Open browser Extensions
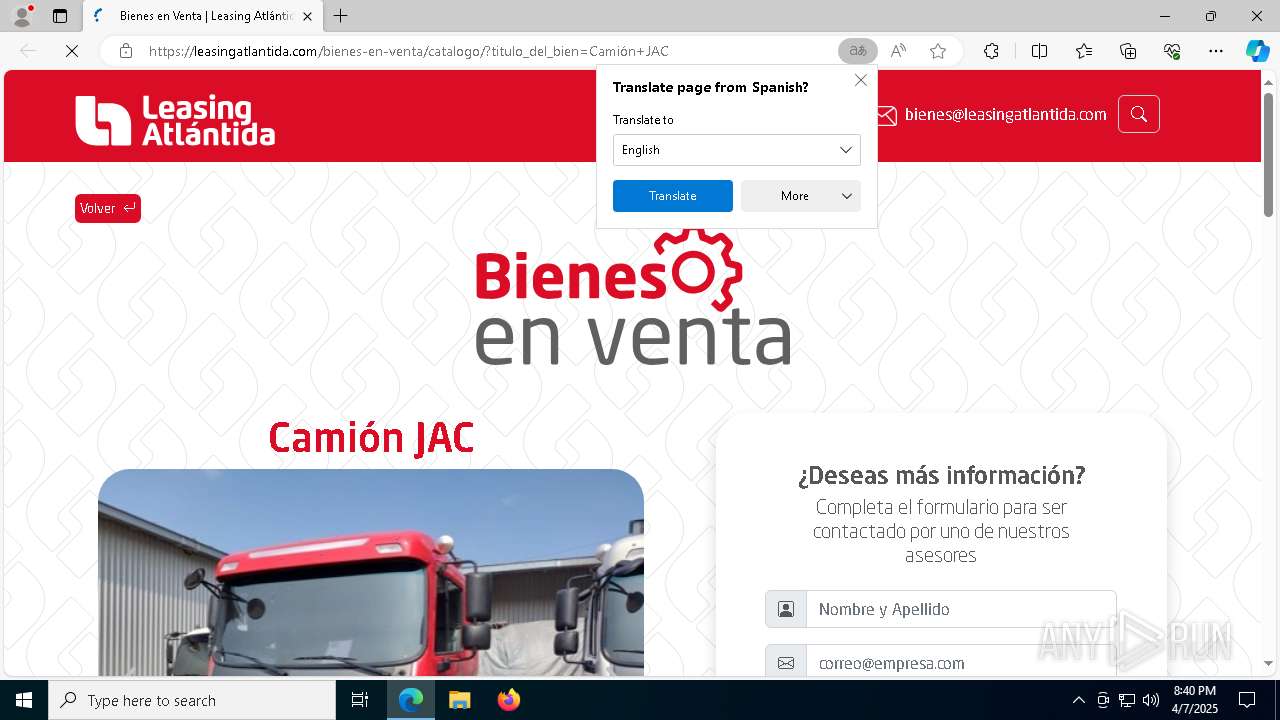The image size is (1280, 720). [991, 51]
